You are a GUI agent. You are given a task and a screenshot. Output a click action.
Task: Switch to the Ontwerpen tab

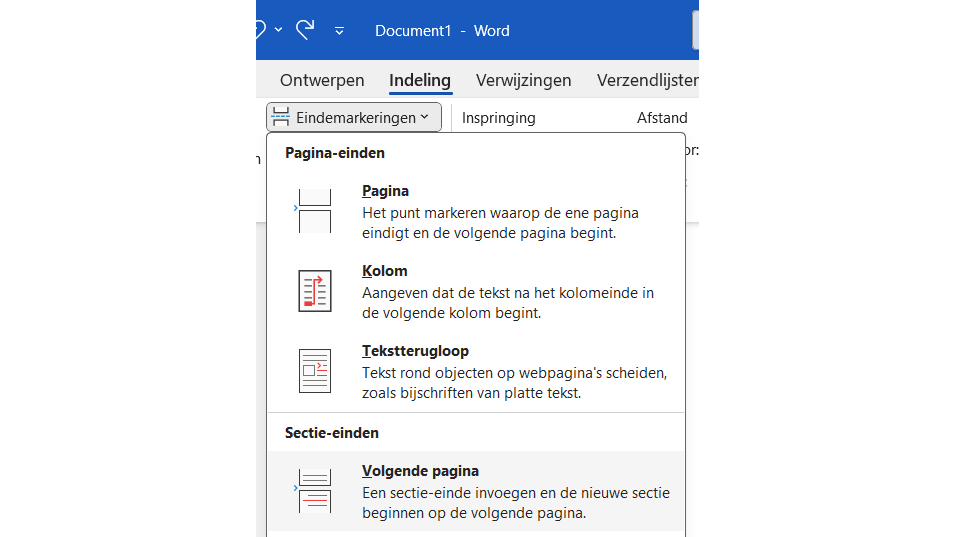point(322,80)
